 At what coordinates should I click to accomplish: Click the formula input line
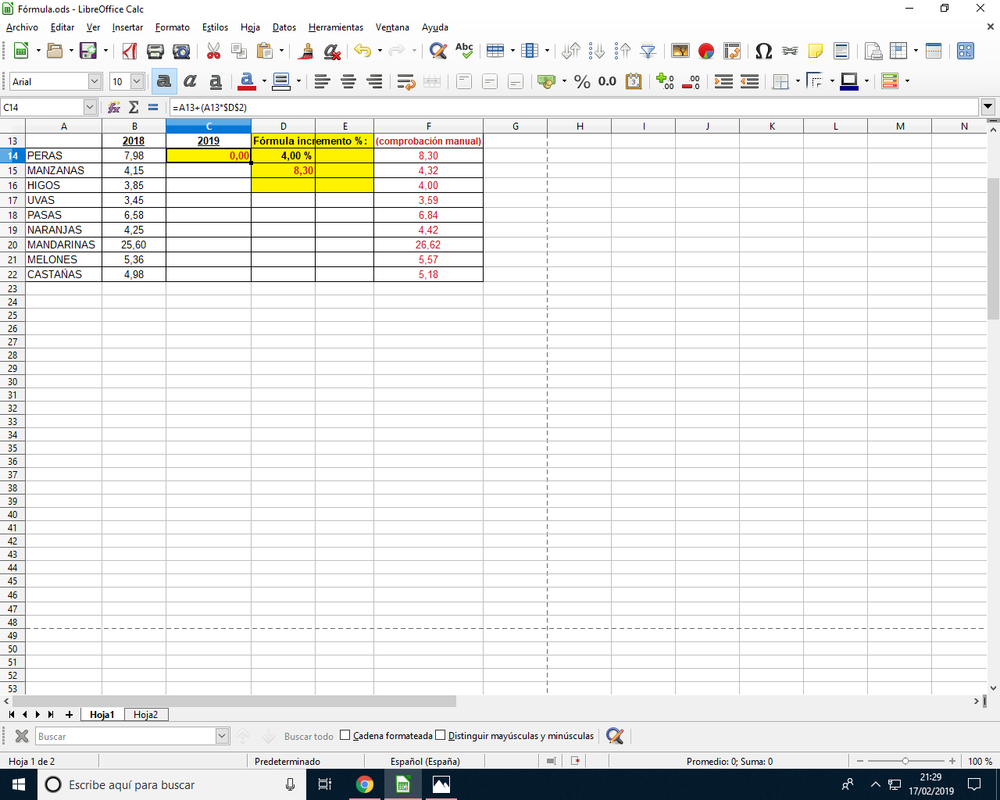tap(573, 107)
